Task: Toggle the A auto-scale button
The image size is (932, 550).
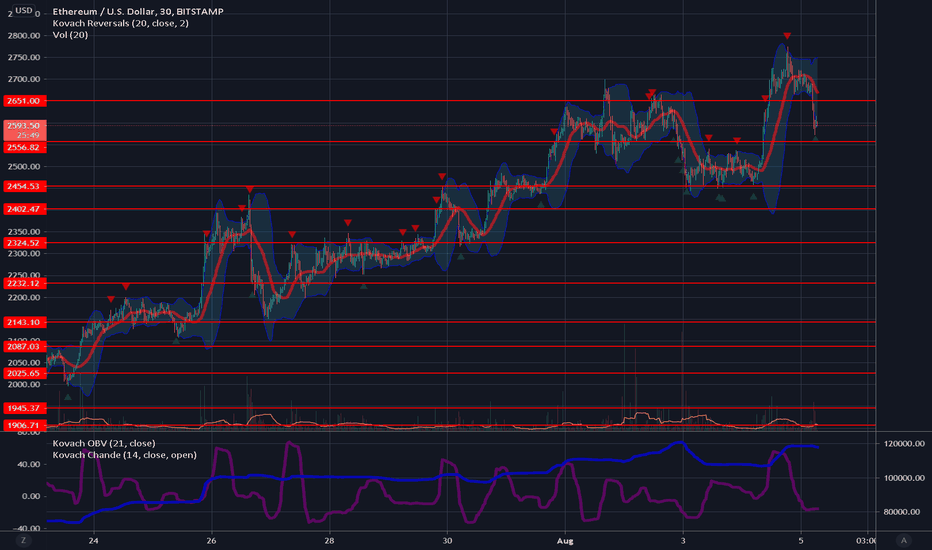Action: (x=903, y=540)
